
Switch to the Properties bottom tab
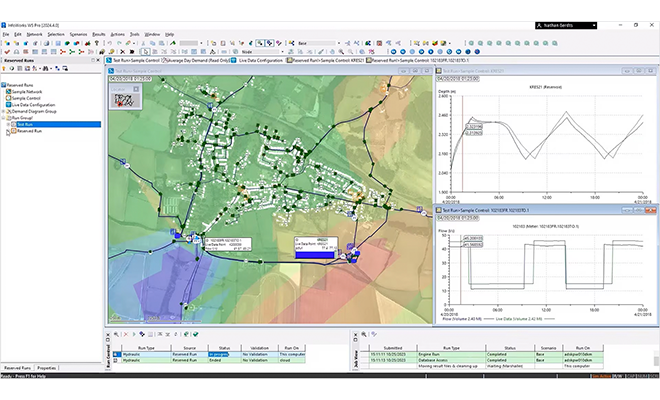pos(46,368)
